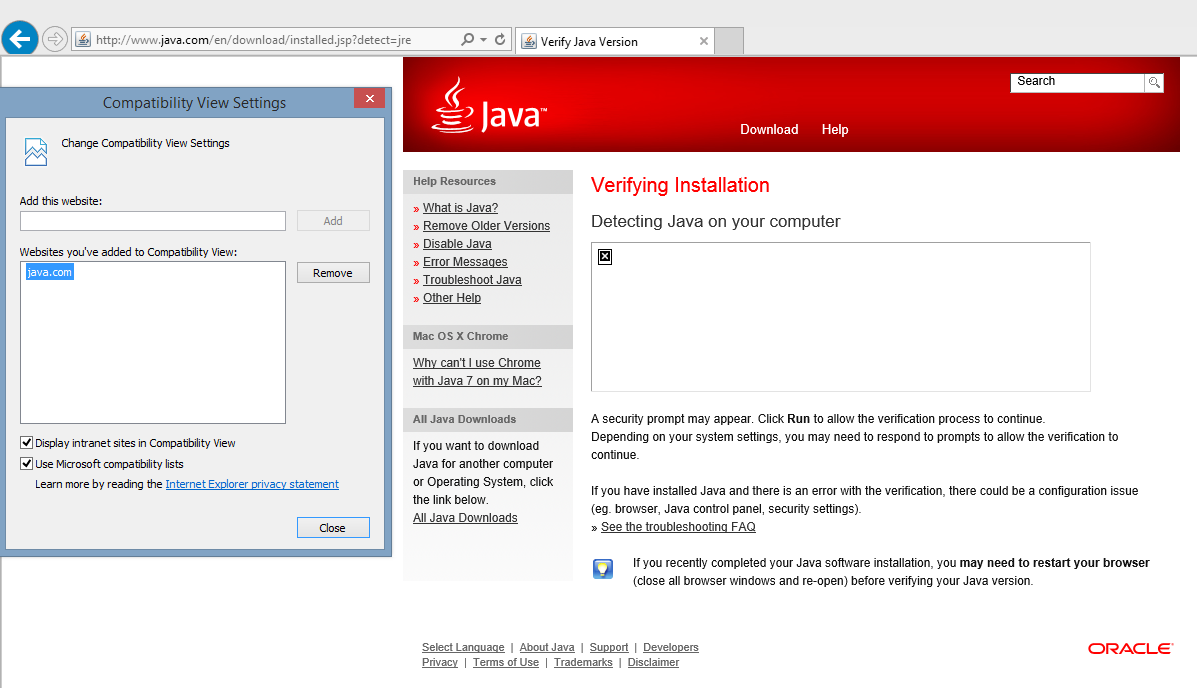Open the Help menu on Java site

pos(834,130)
